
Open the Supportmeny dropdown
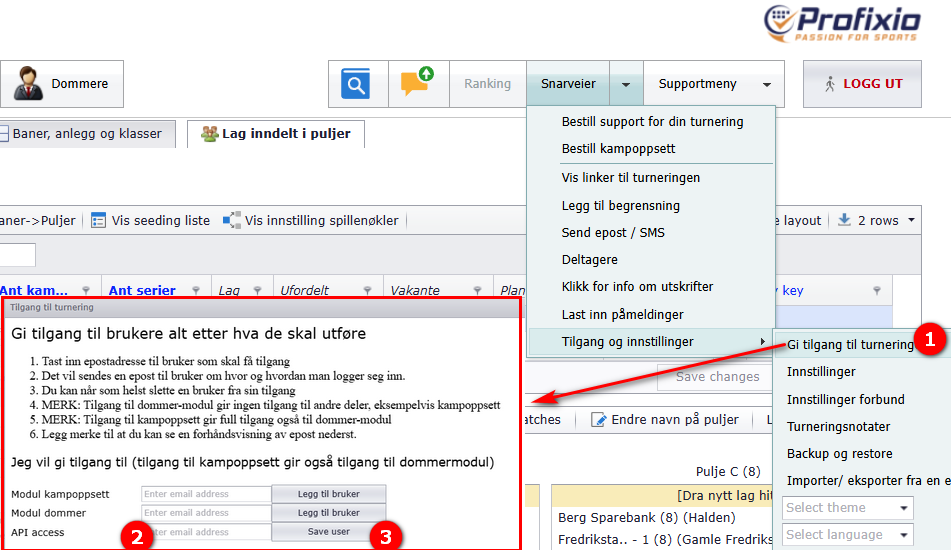pyautogui.click(x=713, y=84)
